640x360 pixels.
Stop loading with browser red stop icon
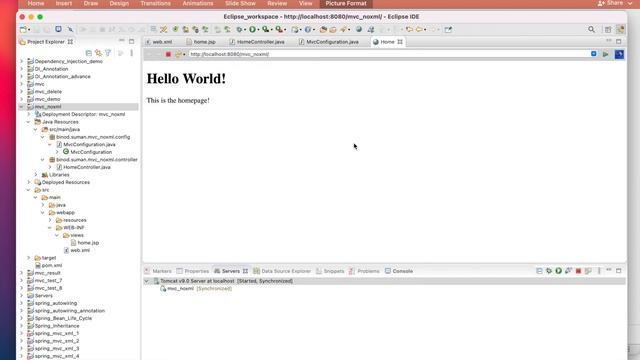coord(168,54)
